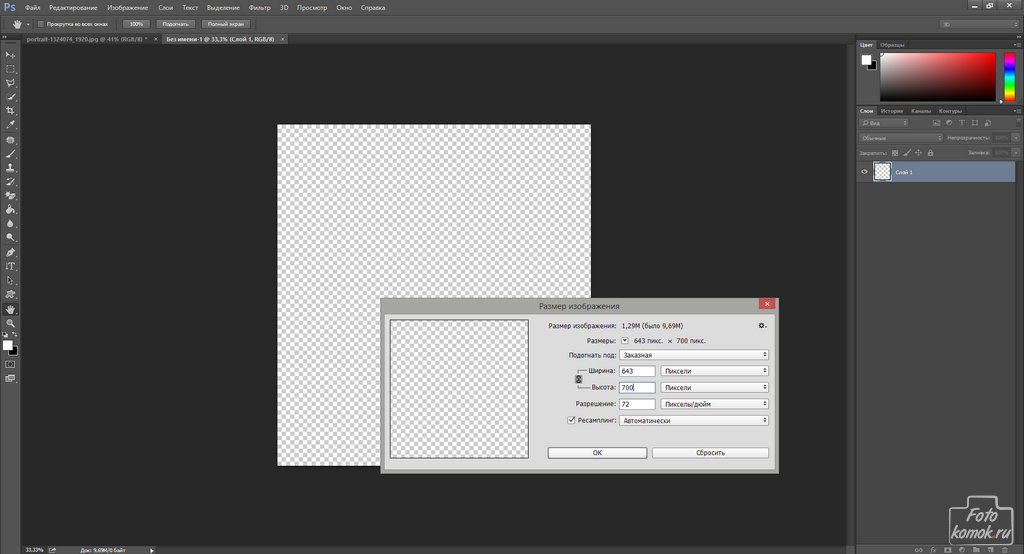Select the Crop tool in the toolbar
The image size is (1024, 554).
10,110
